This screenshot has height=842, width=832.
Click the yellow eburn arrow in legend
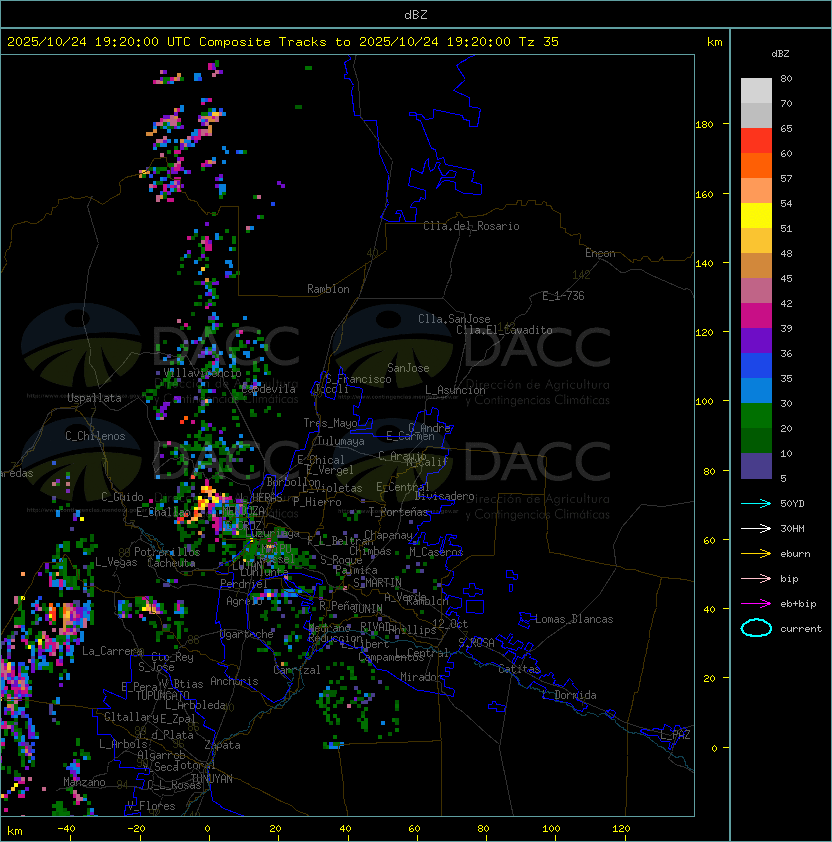[x=756, y=554]
